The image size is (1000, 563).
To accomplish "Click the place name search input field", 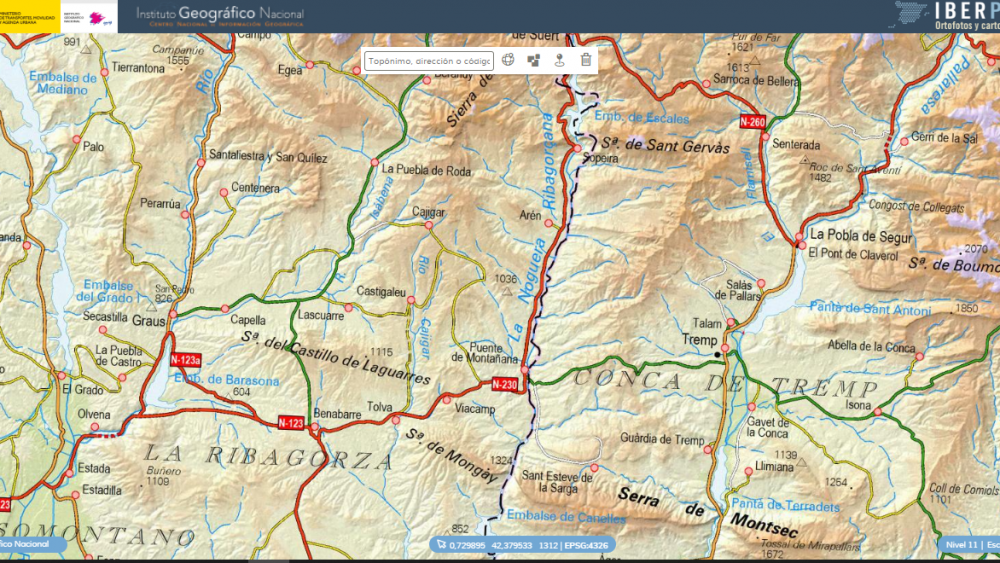I will (x=429, y=61).
